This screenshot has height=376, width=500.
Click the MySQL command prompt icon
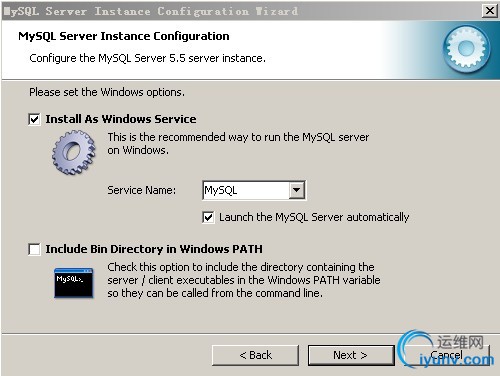pyautogui.click(x=74, y=283)
